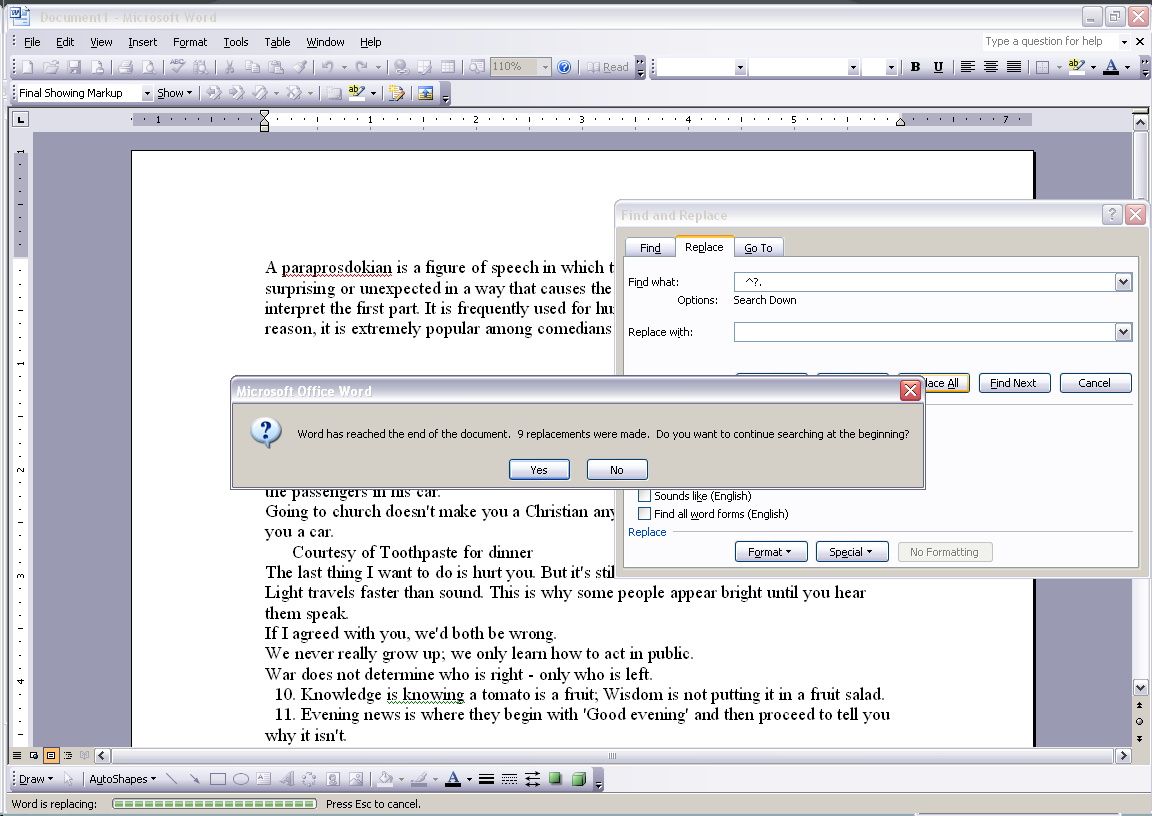
Task: Switch to the Go To tab
Action: pyautogui.click(x=759, y=247)
